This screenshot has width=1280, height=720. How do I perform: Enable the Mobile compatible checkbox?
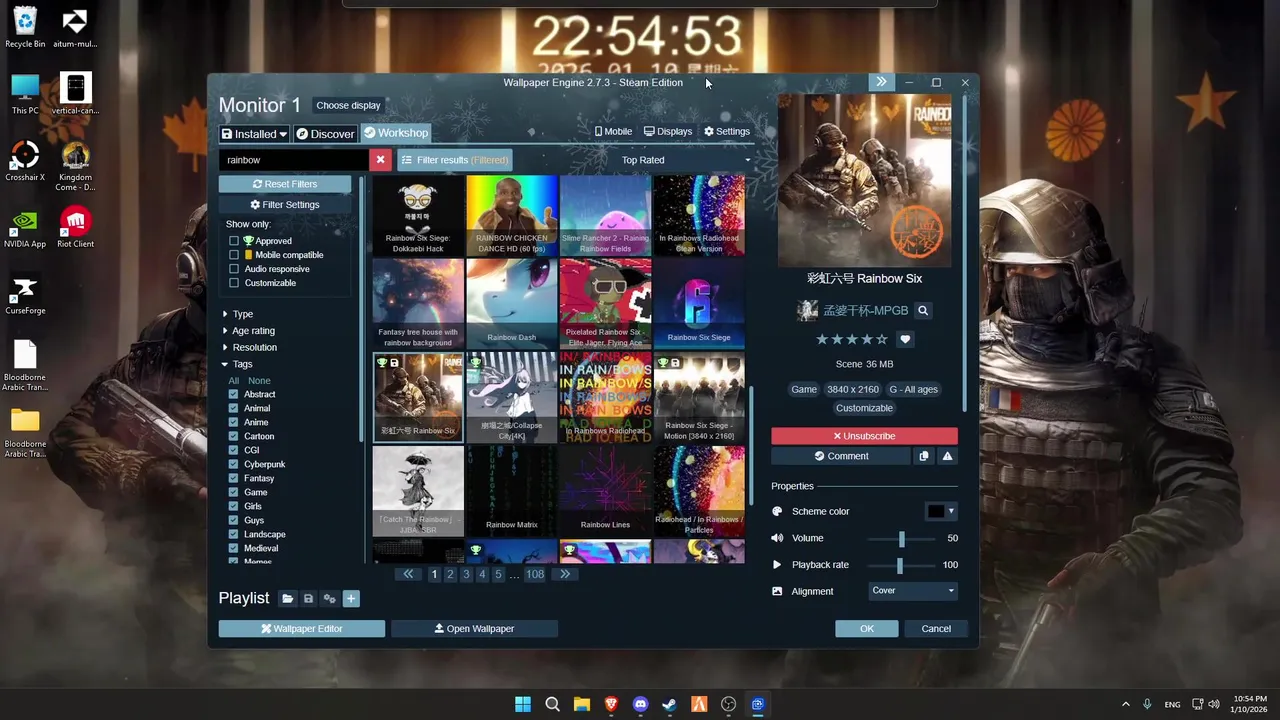click(x=234, y=255)
